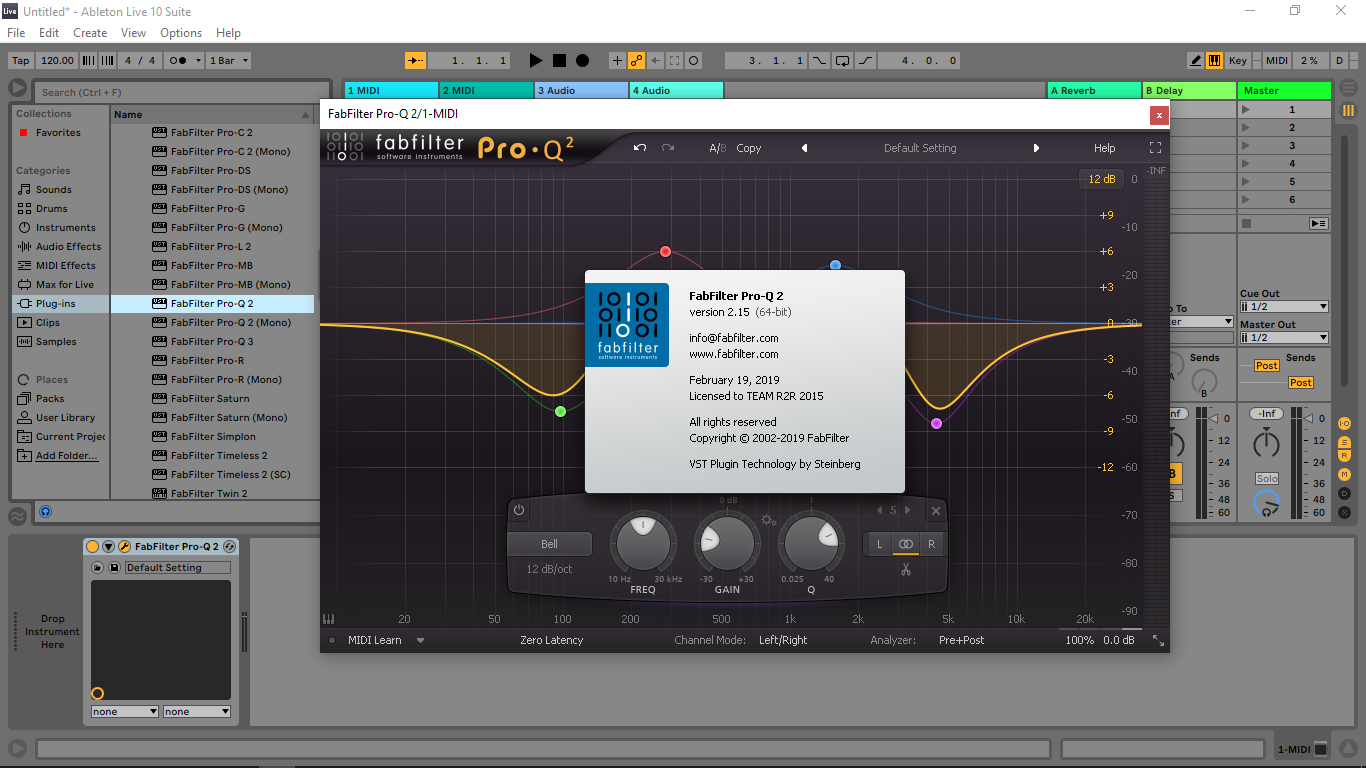Open the Help menu in Ableton menu bar
Viewport: 1366px width, 768px height.
point(228,33)
